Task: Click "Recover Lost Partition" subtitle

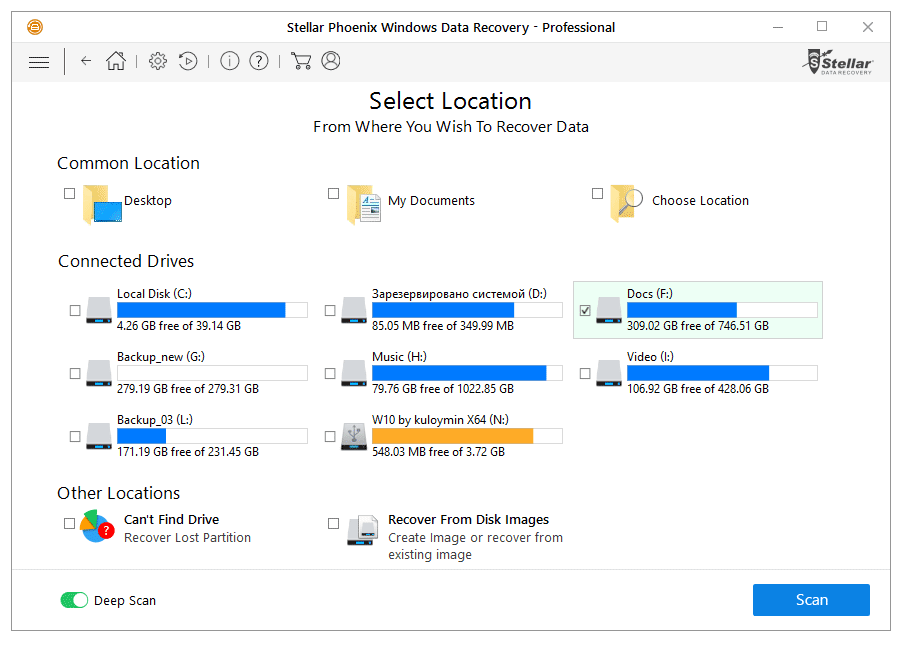Action: tap(188, 537)
